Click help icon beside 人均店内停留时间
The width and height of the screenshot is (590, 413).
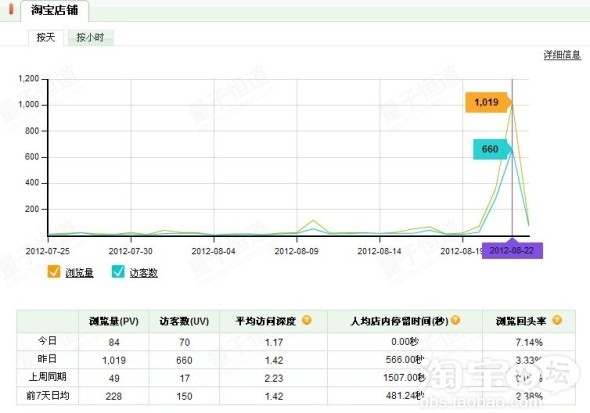[x=455, y=320]
